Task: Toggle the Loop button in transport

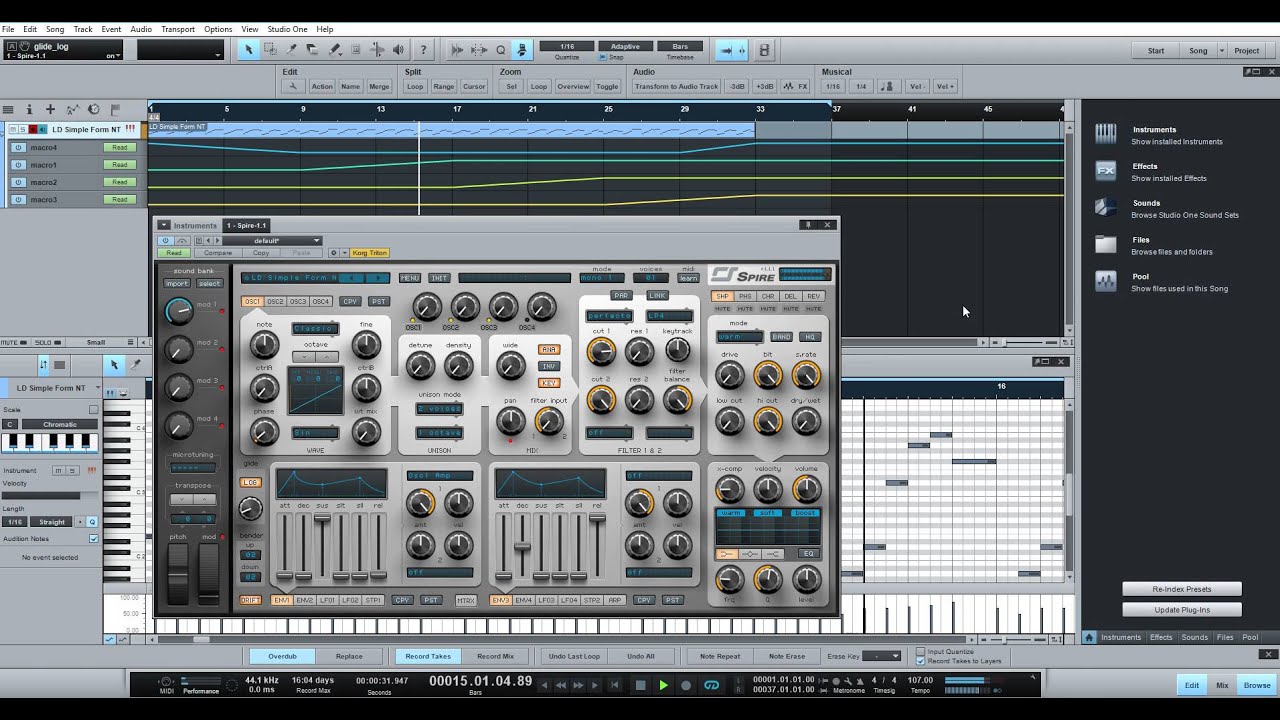Action: (712, 685)
